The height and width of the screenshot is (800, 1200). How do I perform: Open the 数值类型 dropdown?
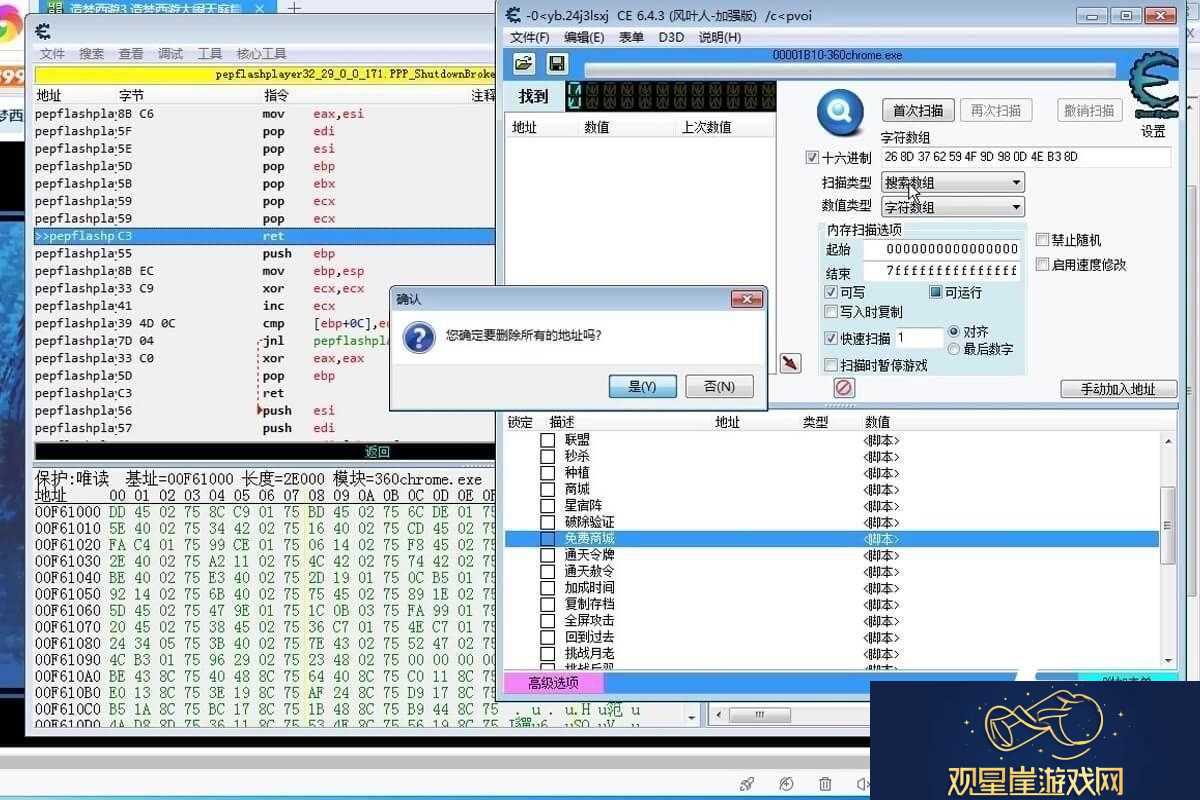click(x=953, y=207)
